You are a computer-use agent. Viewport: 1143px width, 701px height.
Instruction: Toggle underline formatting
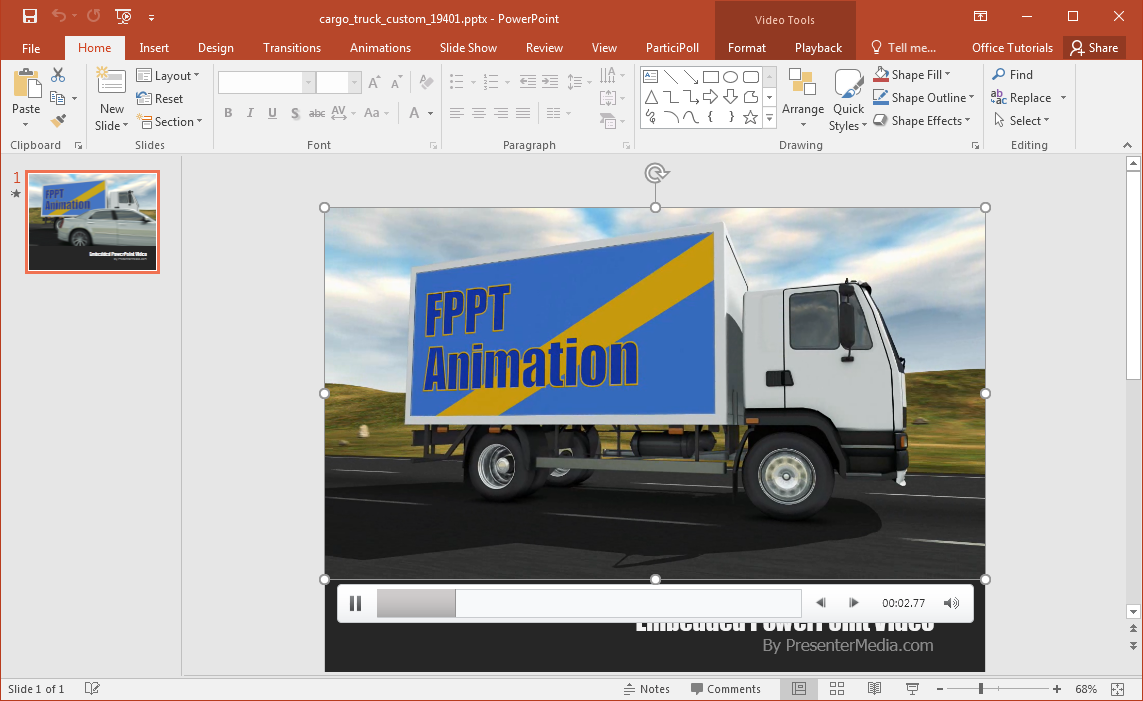[272, 112]
